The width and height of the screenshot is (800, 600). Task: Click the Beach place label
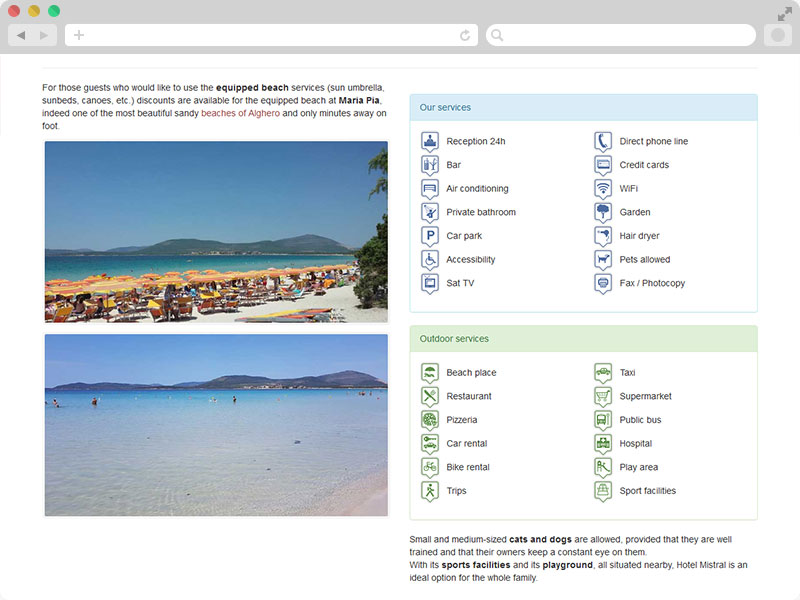tap(471, 372)
